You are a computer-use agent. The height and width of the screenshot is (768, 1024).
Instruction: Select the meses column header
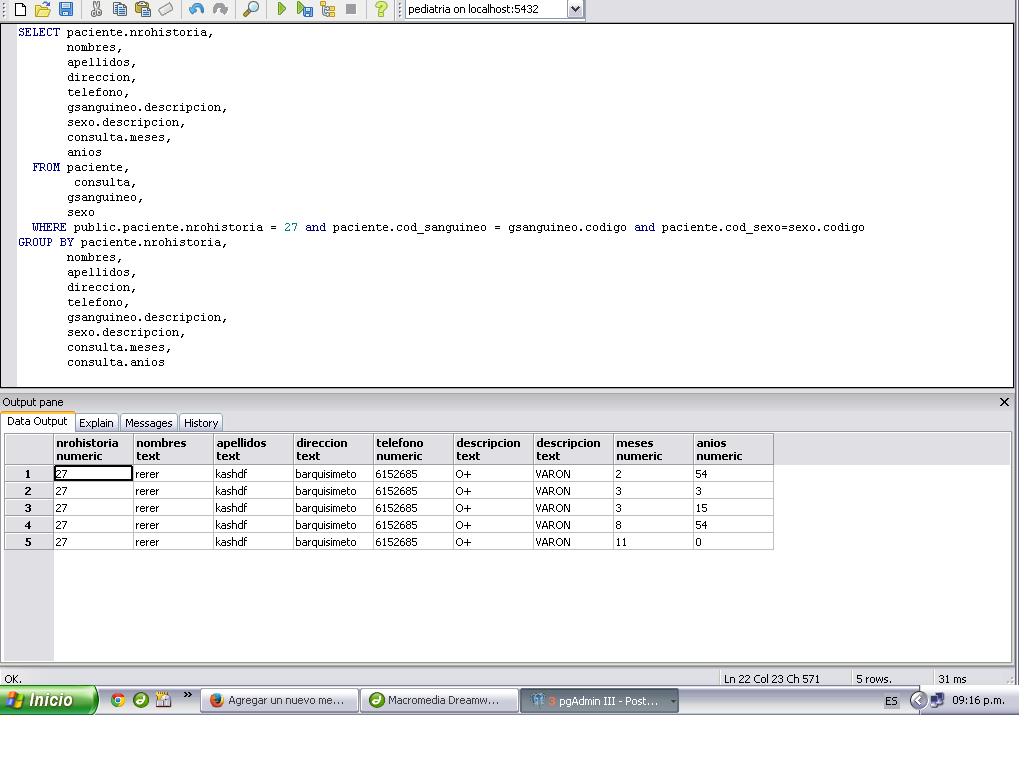coord(653,449)
